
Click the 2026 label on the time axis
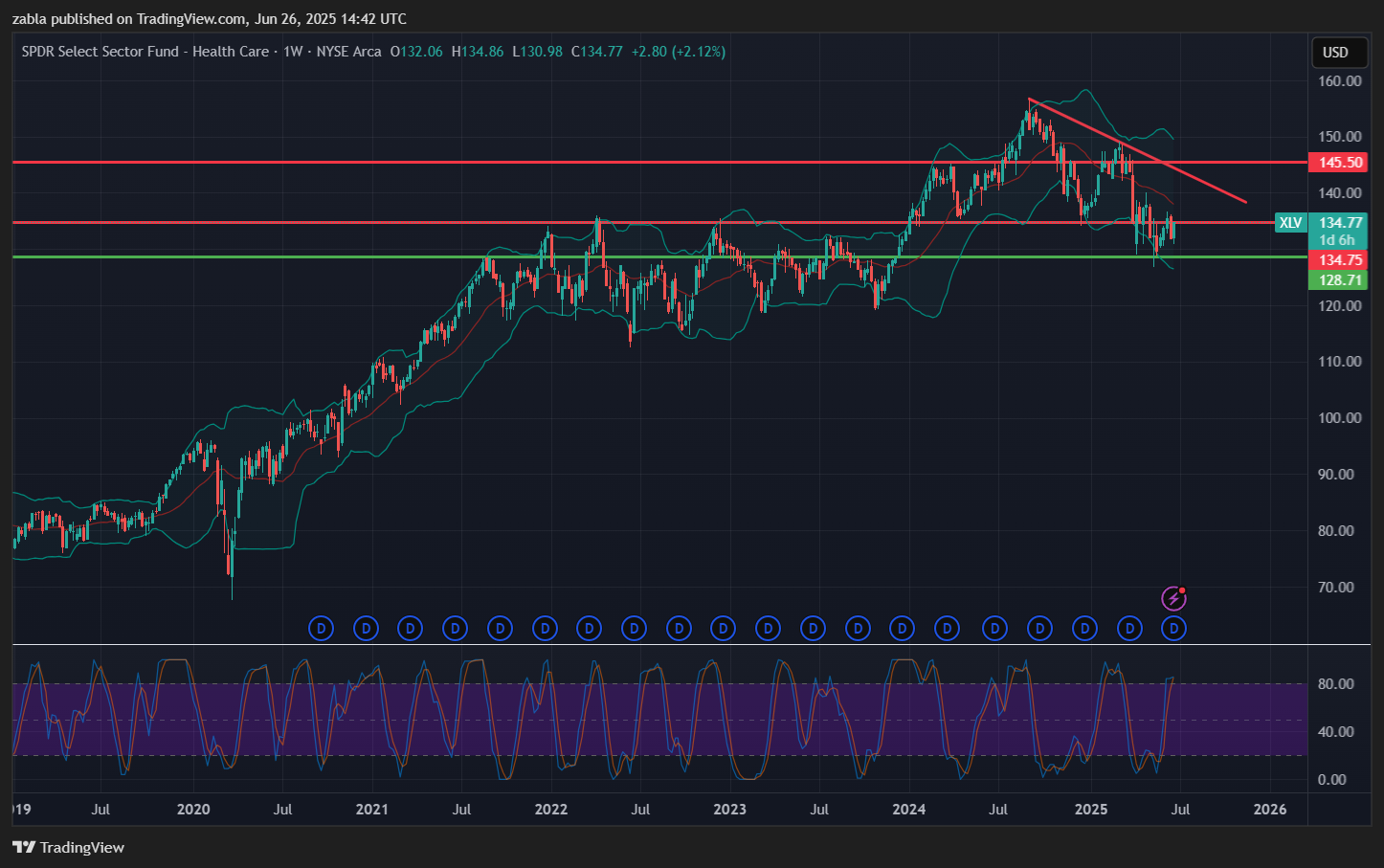[x=1270, y=810]
